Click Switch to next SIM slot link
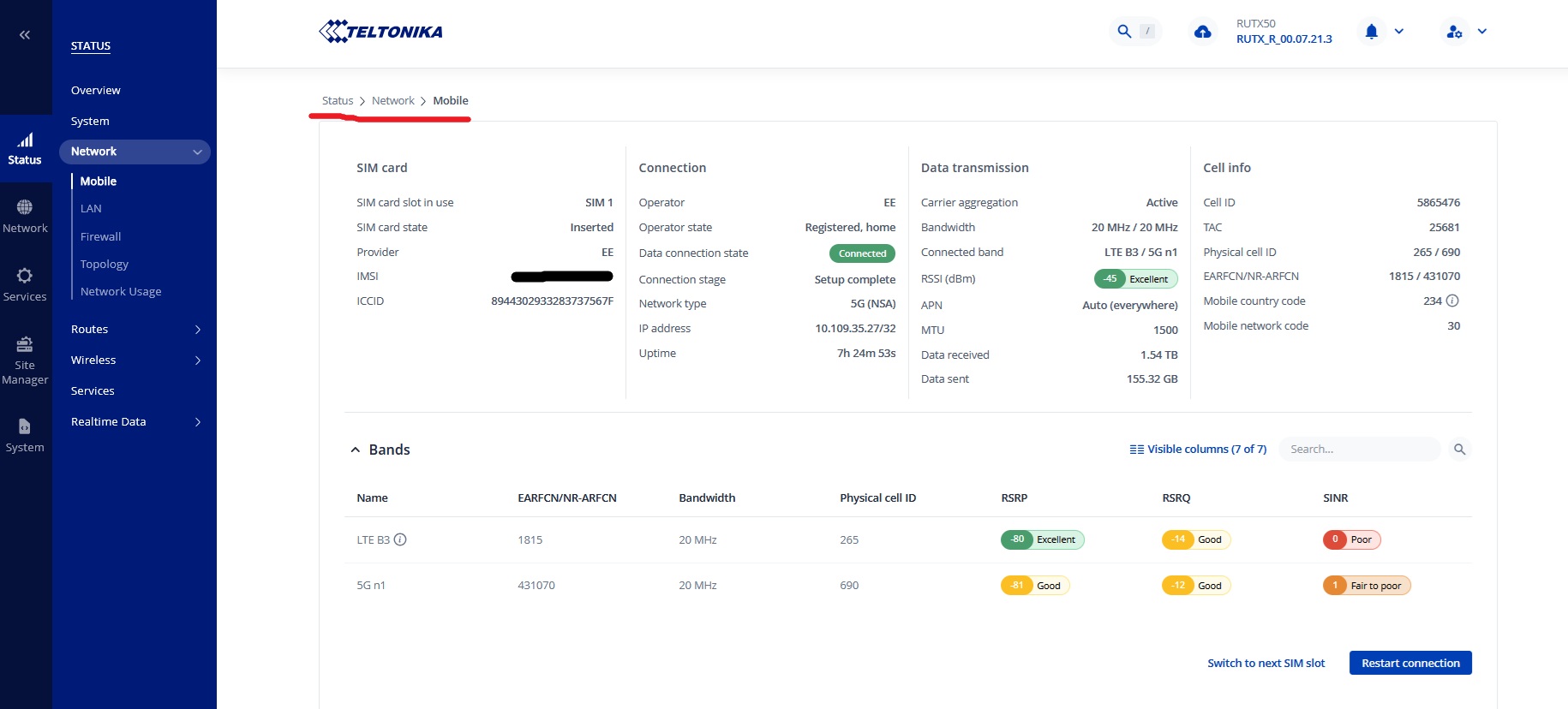The width and height of the screenshot is (1568, 709). pos(1266,663)
